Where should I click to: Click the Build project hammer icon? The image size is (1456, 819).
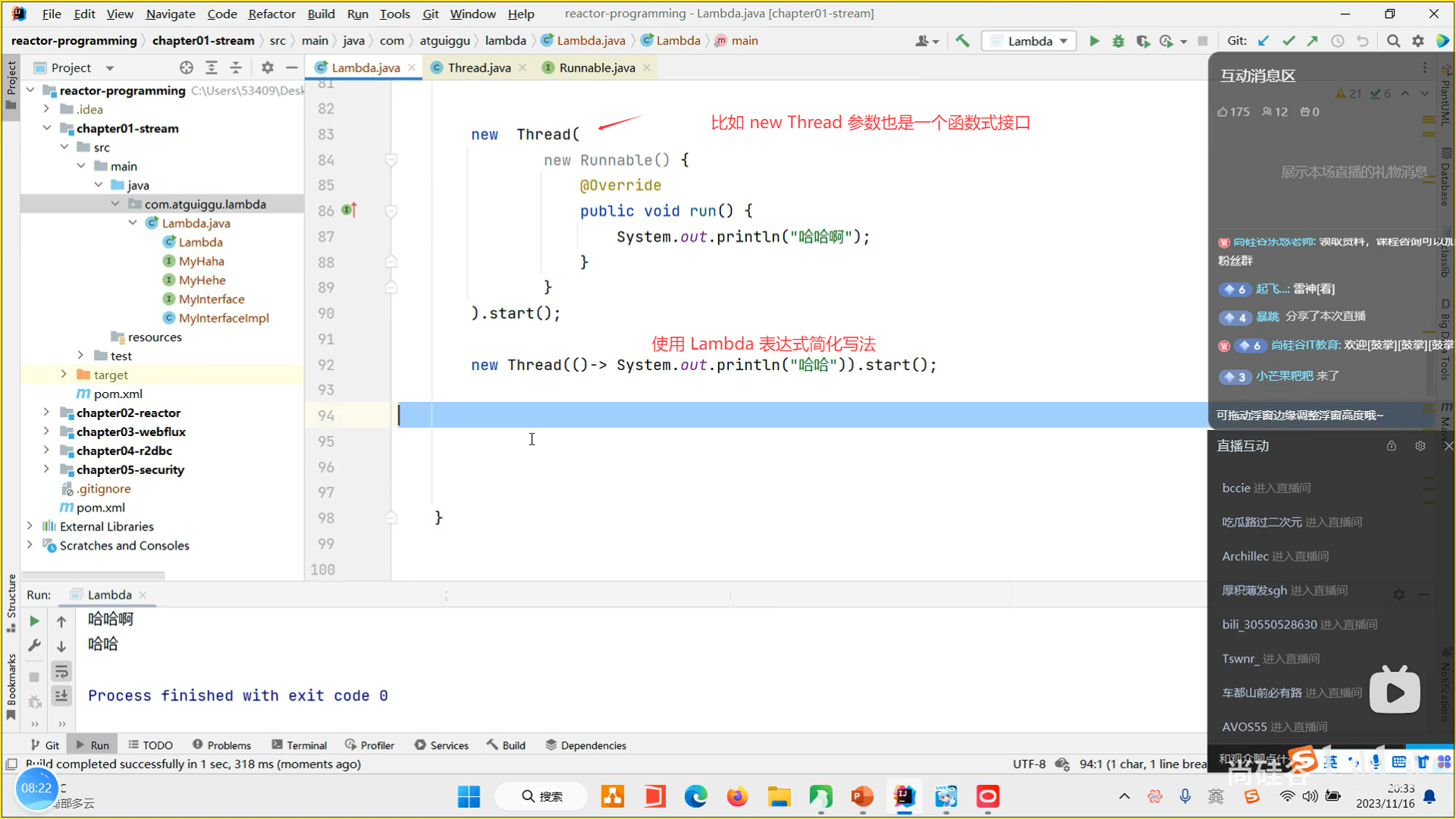coord(962,41)
